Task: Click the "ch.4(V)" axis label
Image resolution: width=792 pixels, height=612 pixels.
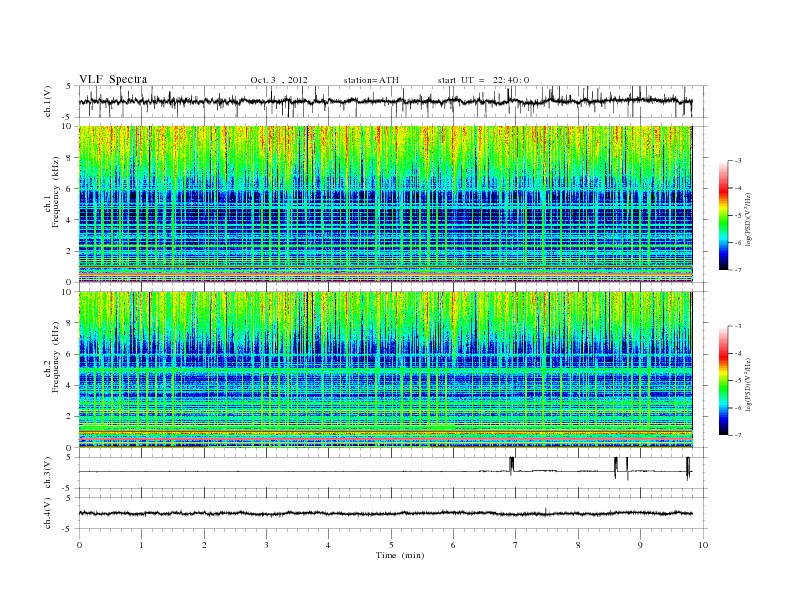Action: [48, 513]
